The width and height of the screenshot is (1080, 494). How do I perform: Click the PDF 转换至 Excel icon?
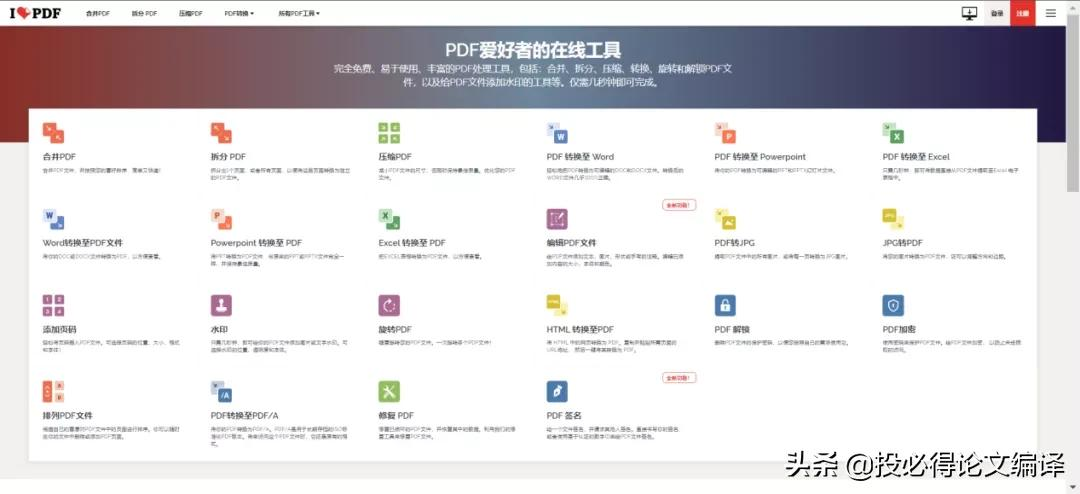point(893,133)
